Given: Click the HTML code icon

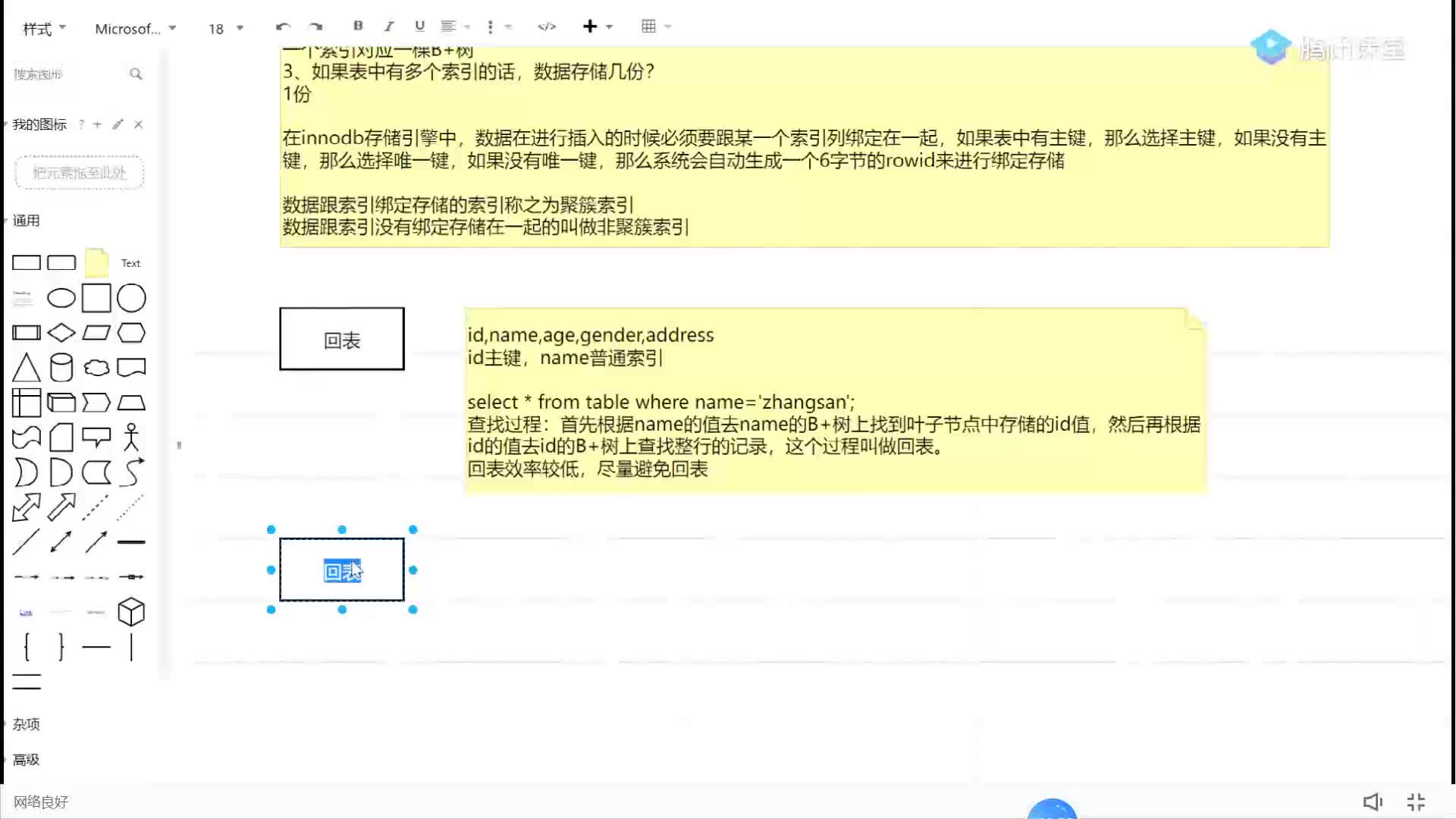Looking at the screenshot, I should tap(547, 27).
